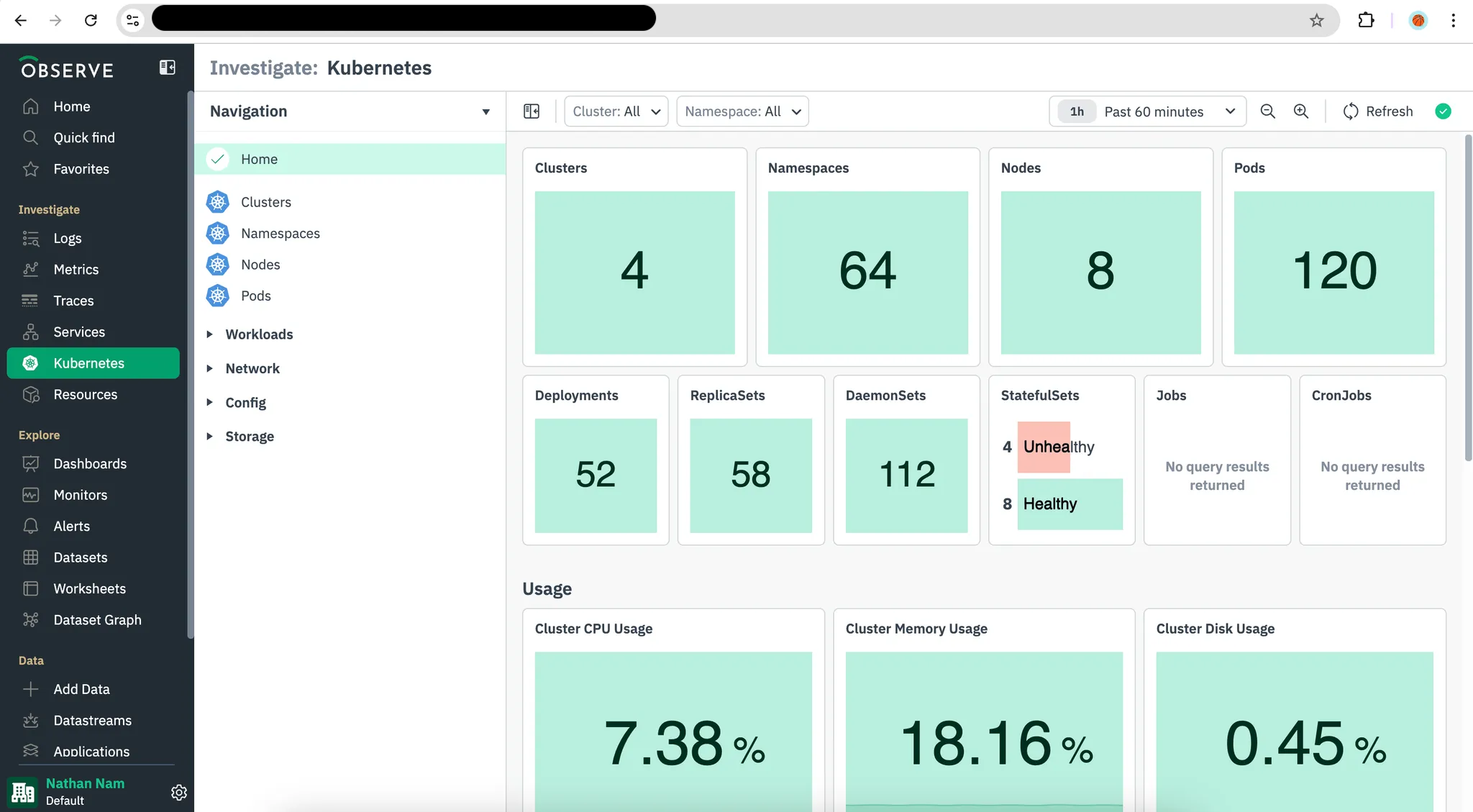The image size is (1473, 812).
Task: Open Nodes in navigation list
Action: 260,265
